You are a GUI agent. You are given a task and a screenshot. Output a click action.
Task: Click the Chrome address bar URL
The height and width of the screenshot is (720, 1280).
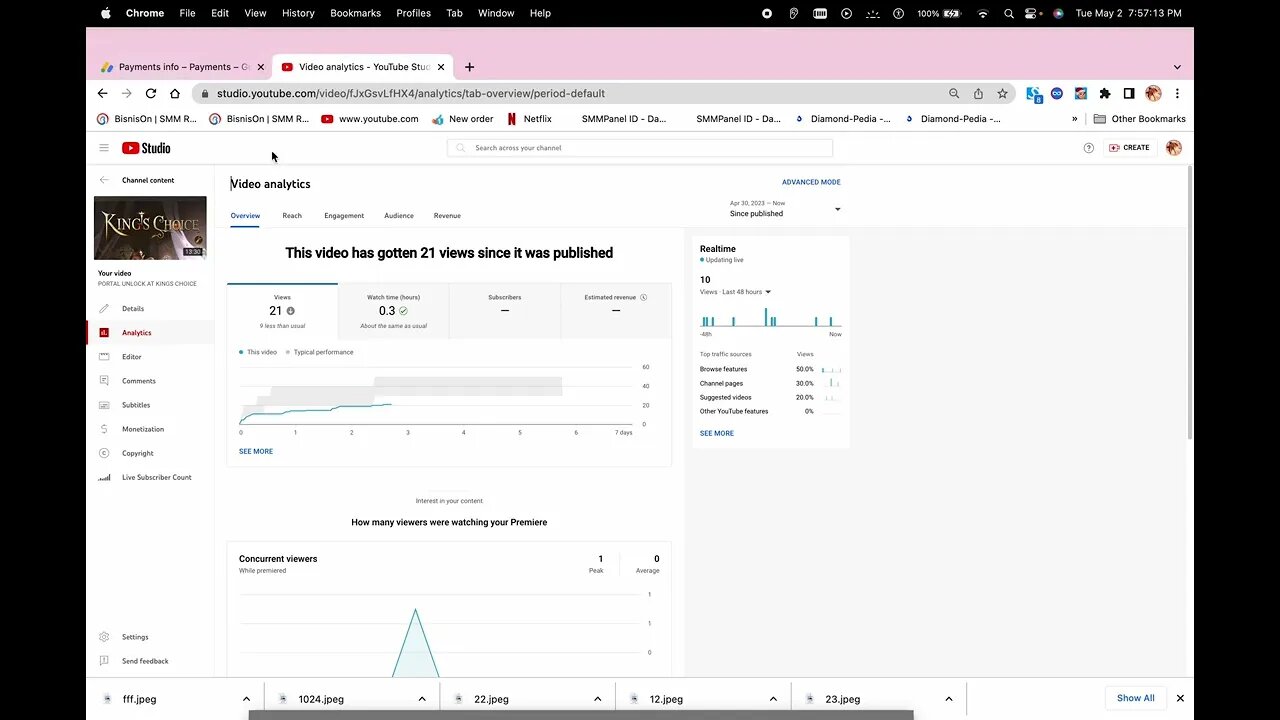click(x=411, y=93)
